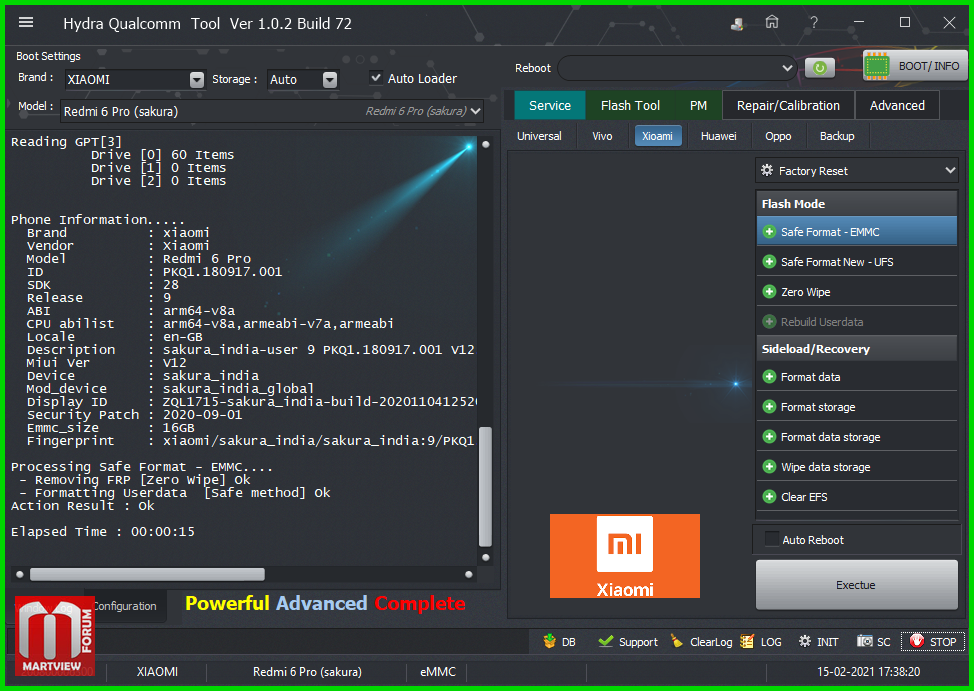Click plus icon beside Rebuild Userdata

coord(769,322)
